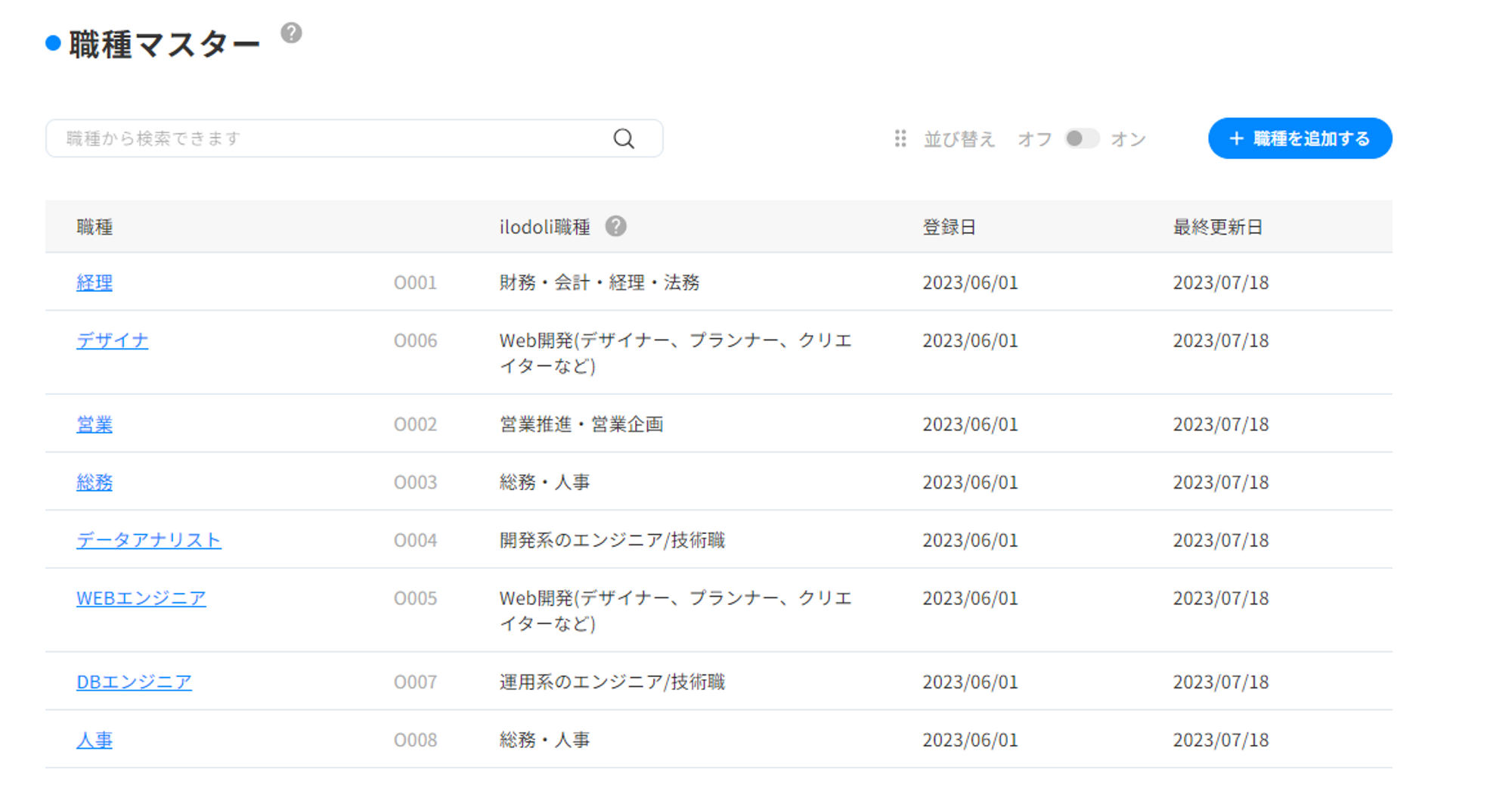Click the 職種を追加する button
The width and height of the screenshot is (1512, 804).
click(x=1300, y=138)
